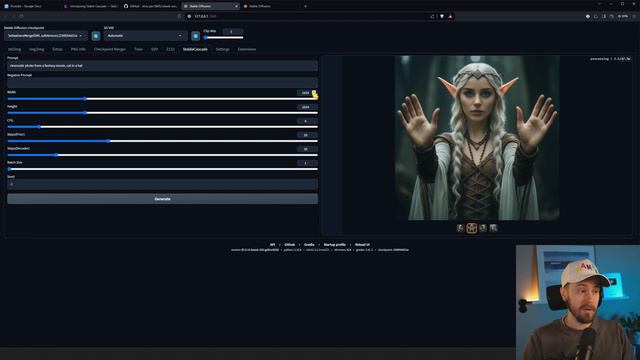Click the Brave Rewards triangle icon

(x=451, y=16)
